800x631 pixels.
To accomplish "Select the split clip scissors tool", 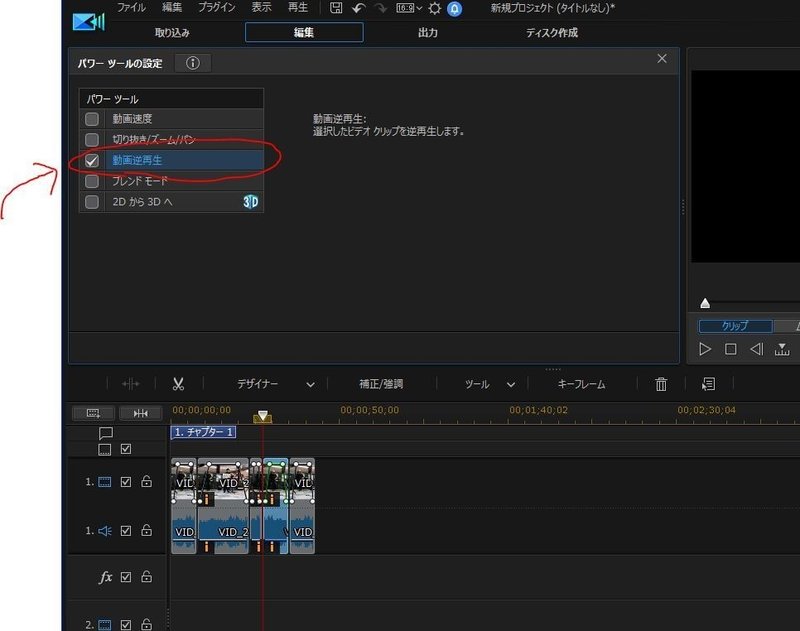I will pyautogui.click(x=179, y=383).
